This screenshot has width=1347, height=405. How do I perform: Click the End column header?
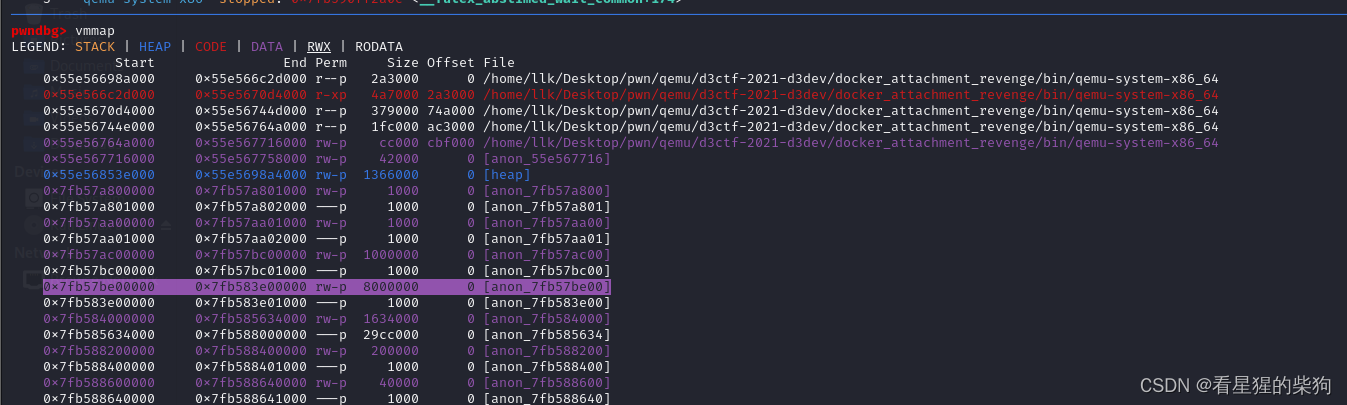pos(295,63)
